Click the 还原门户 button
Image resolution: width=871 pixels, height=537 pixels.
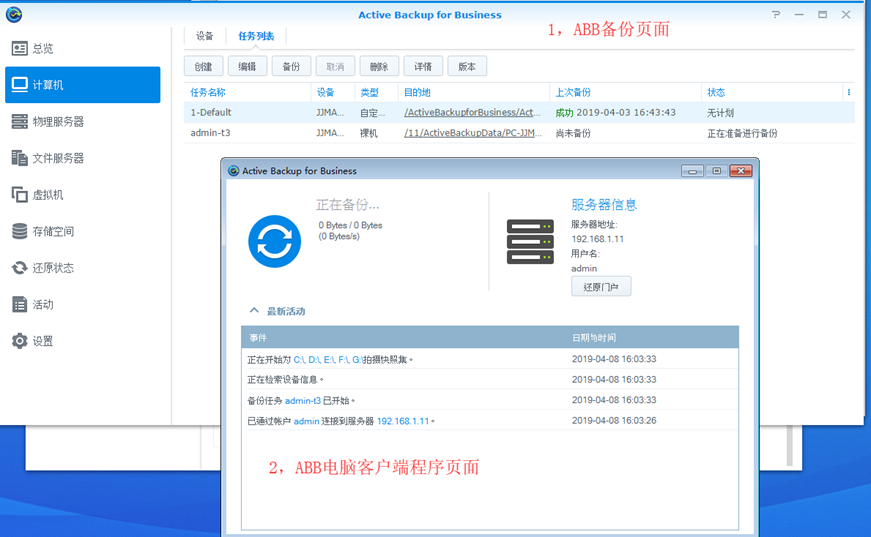[600, 287]
